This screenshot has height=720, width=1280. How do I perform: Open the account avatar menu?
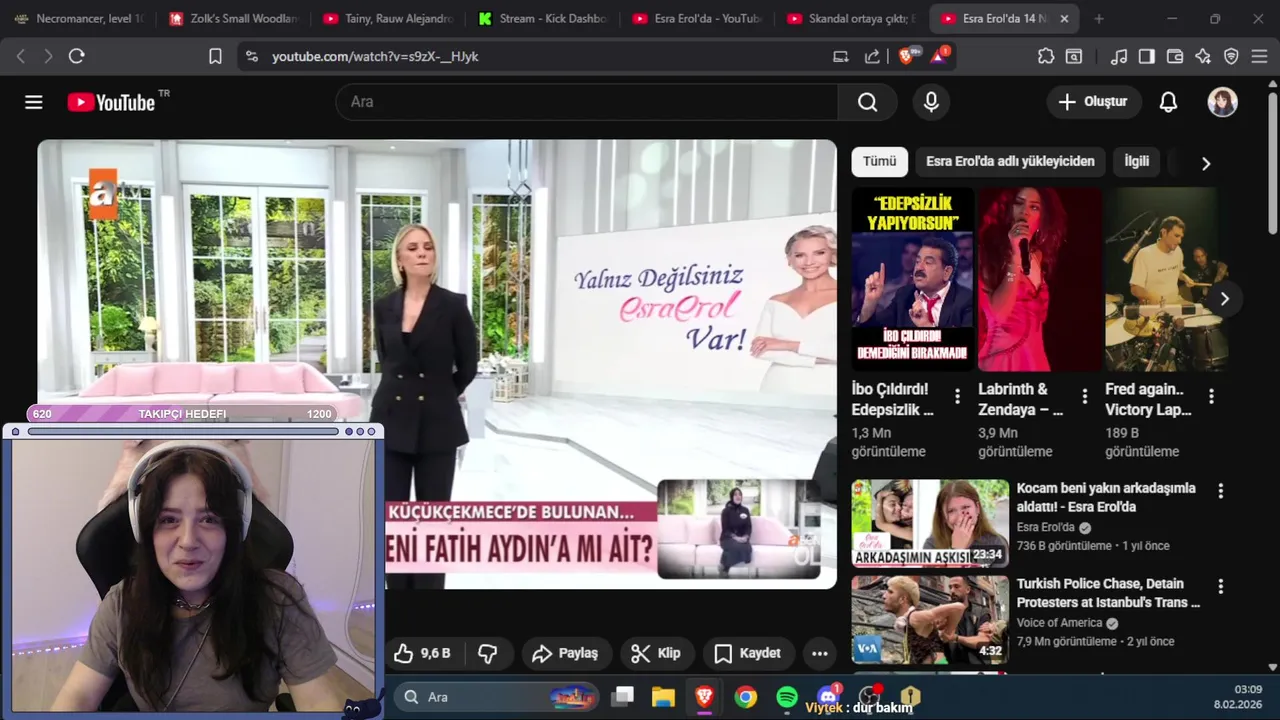pos(1222,102)
